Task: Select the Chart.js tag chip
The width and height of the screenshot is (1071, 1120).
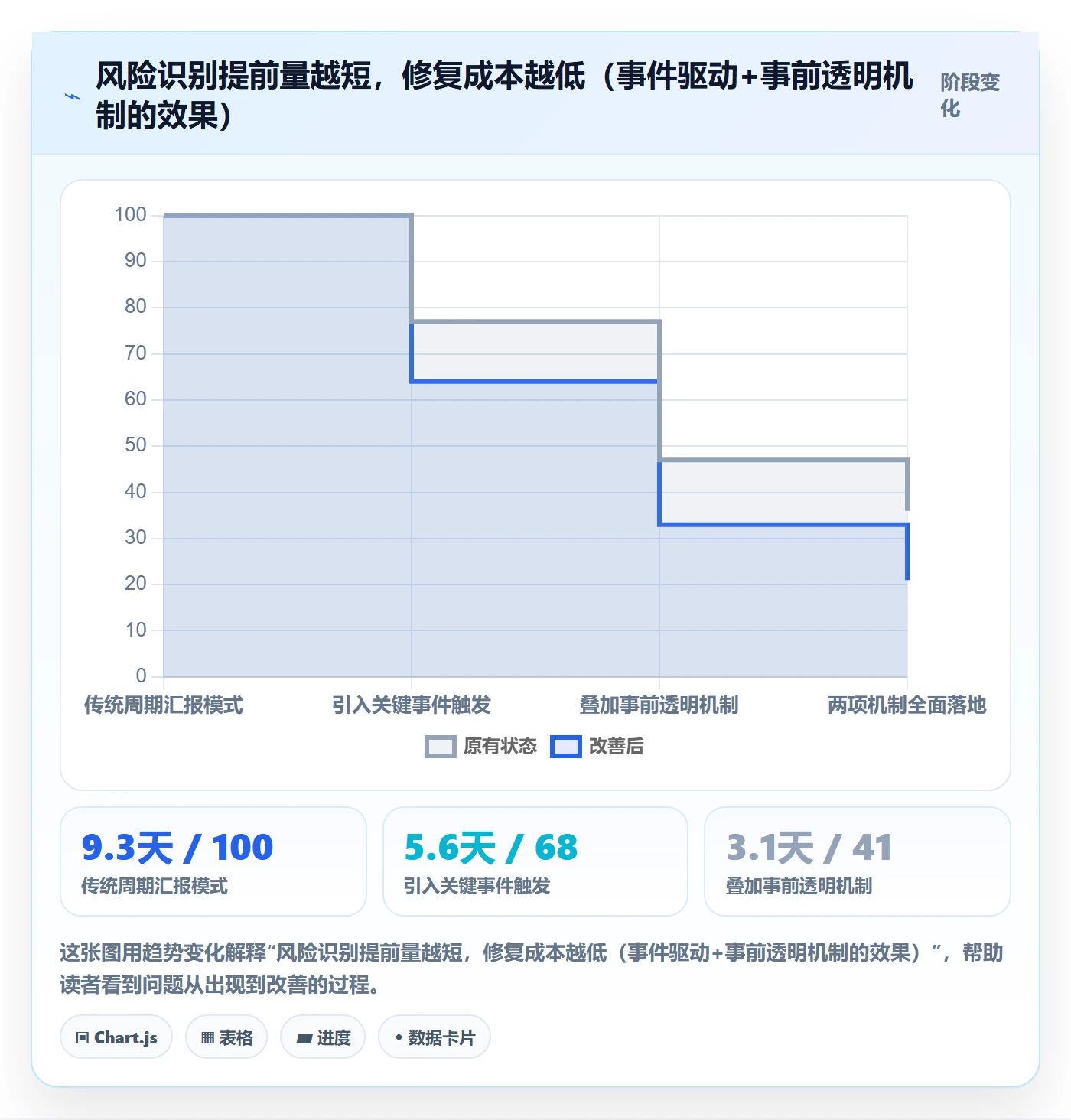Action: tap(116, 1037)
